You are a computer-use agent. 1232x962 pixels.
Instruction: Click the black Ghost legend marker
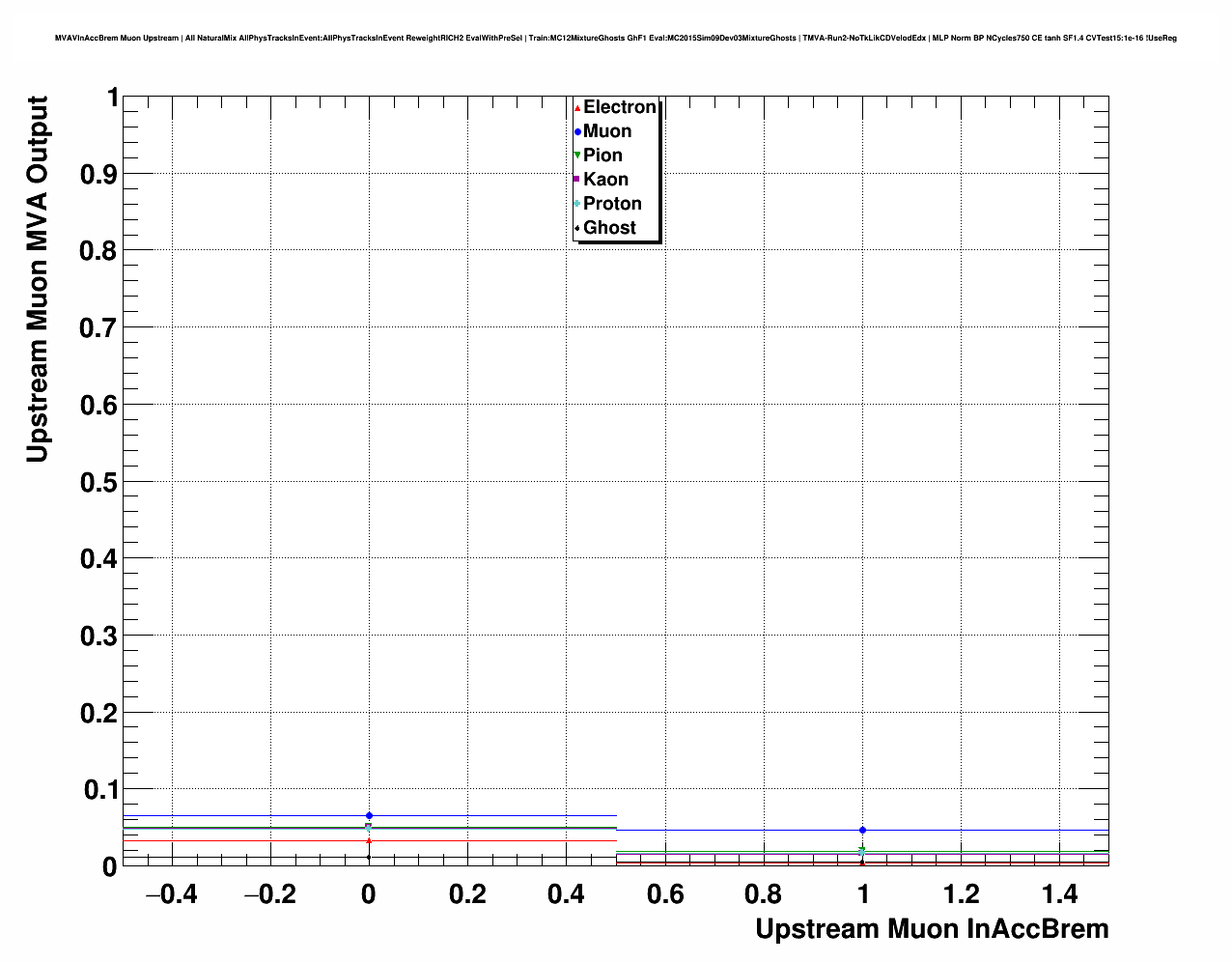pos(577,228)
